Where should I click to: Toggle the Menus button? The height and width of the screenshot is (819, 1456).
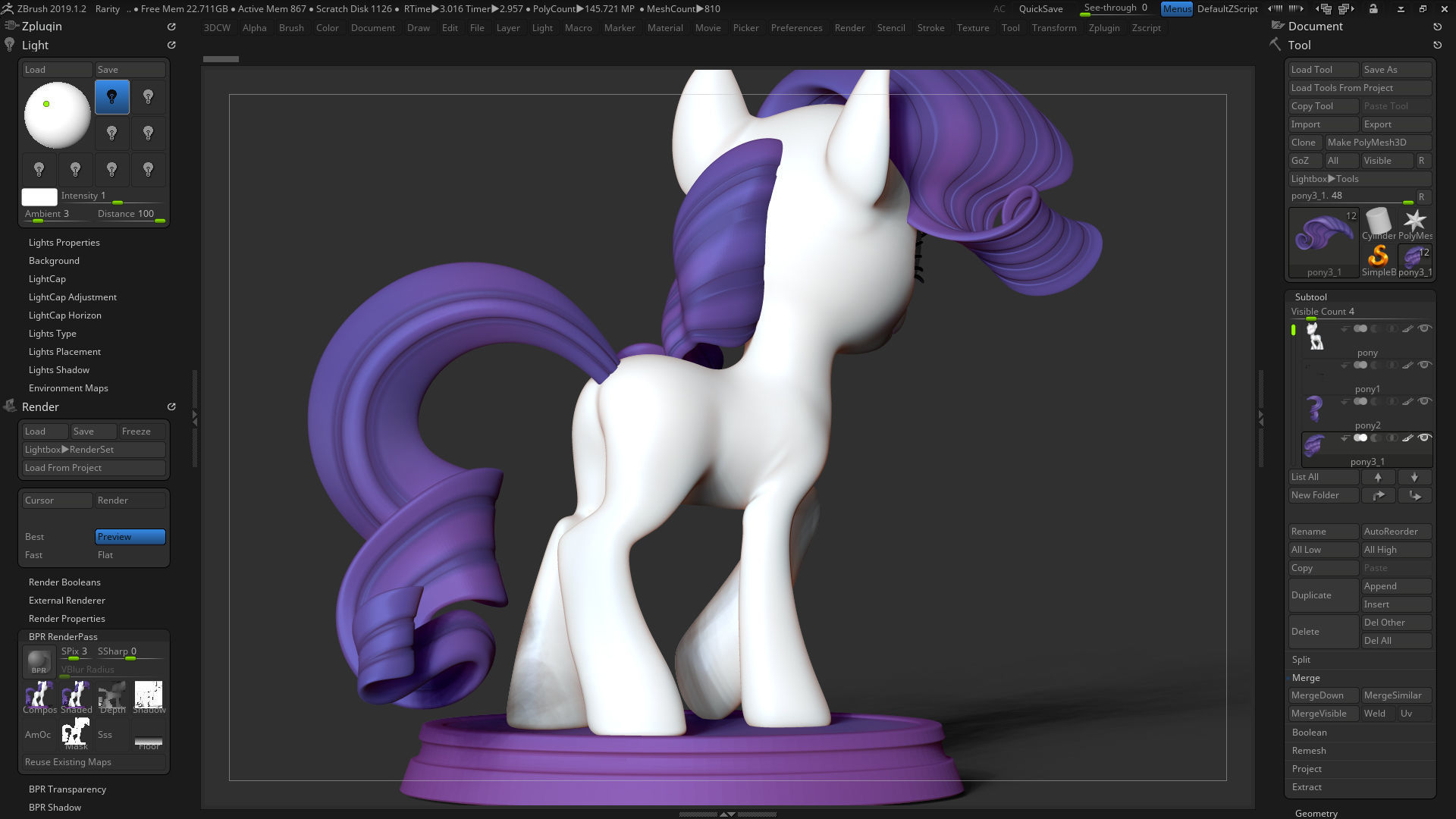(1177, 8)
